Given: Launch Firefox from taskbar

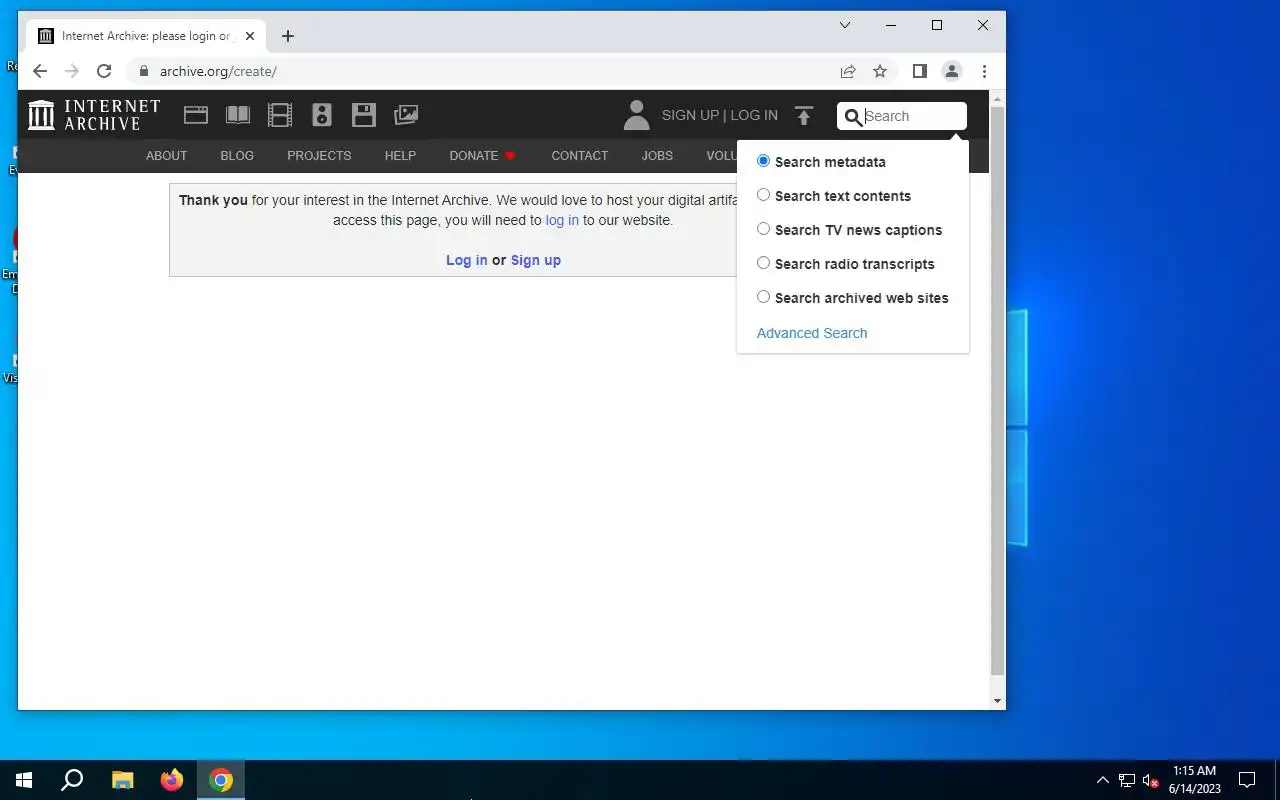Looking at the screenshot, I should click(172, 780).
